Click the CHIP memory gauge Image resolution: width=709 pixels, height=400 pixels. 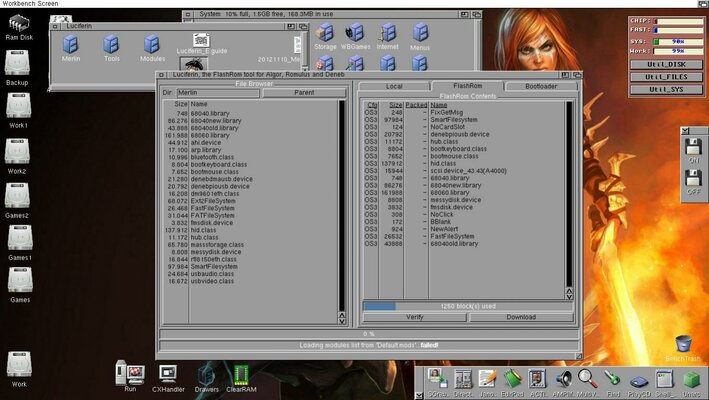[x=678, y=21]
